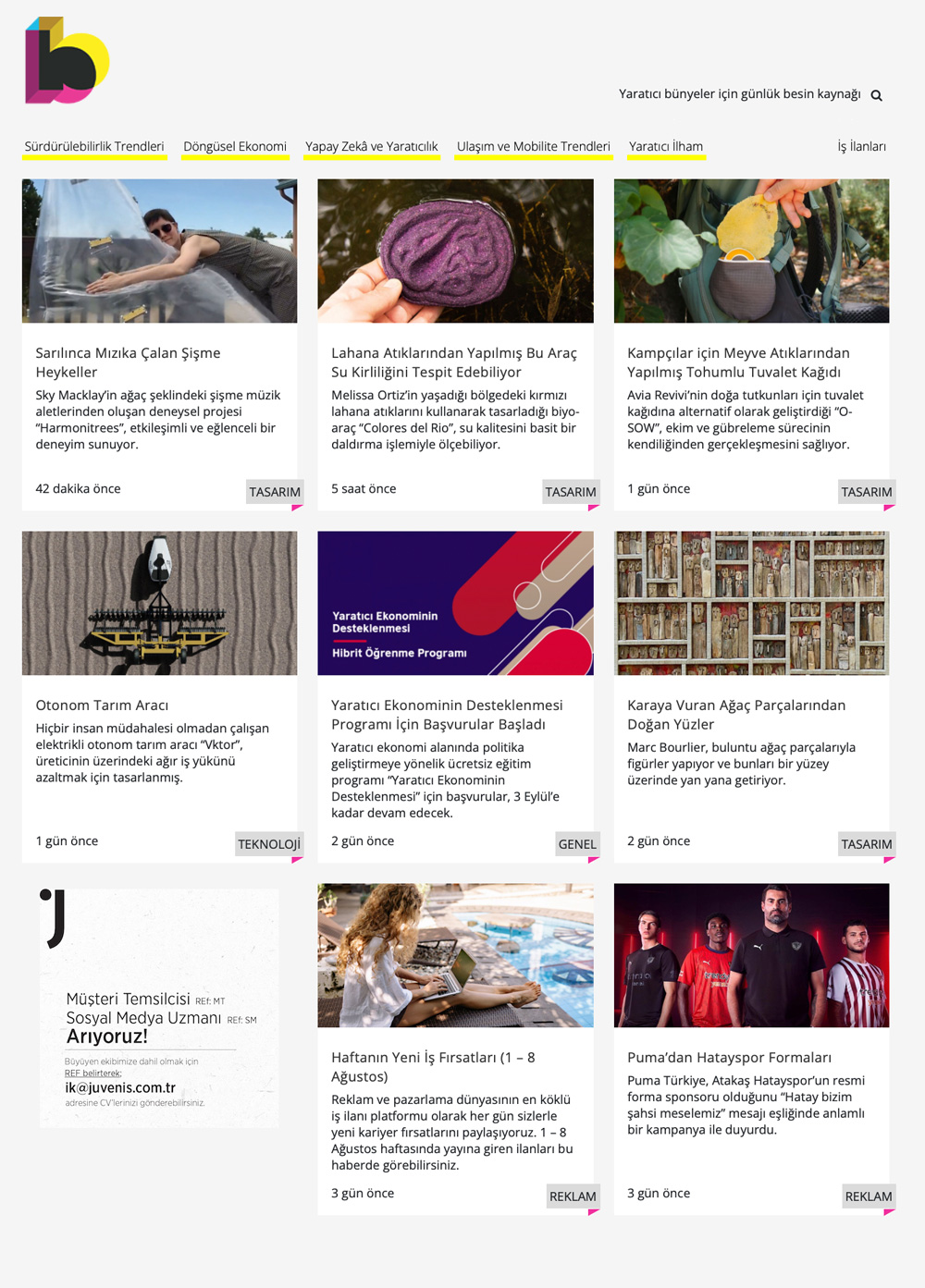Open Döngüsel Ekonomi menu item
The width and height of the screenshot is (925, 1288).
pos(235,146)
